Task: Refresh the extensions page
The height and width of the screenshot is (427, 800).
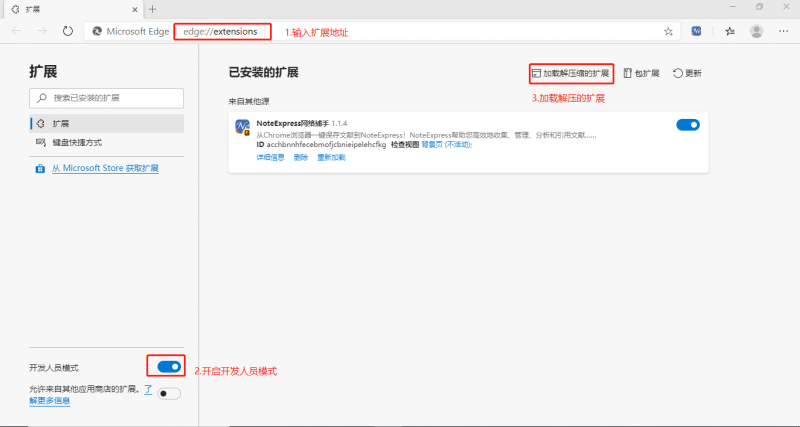Action: click(68, 31)
